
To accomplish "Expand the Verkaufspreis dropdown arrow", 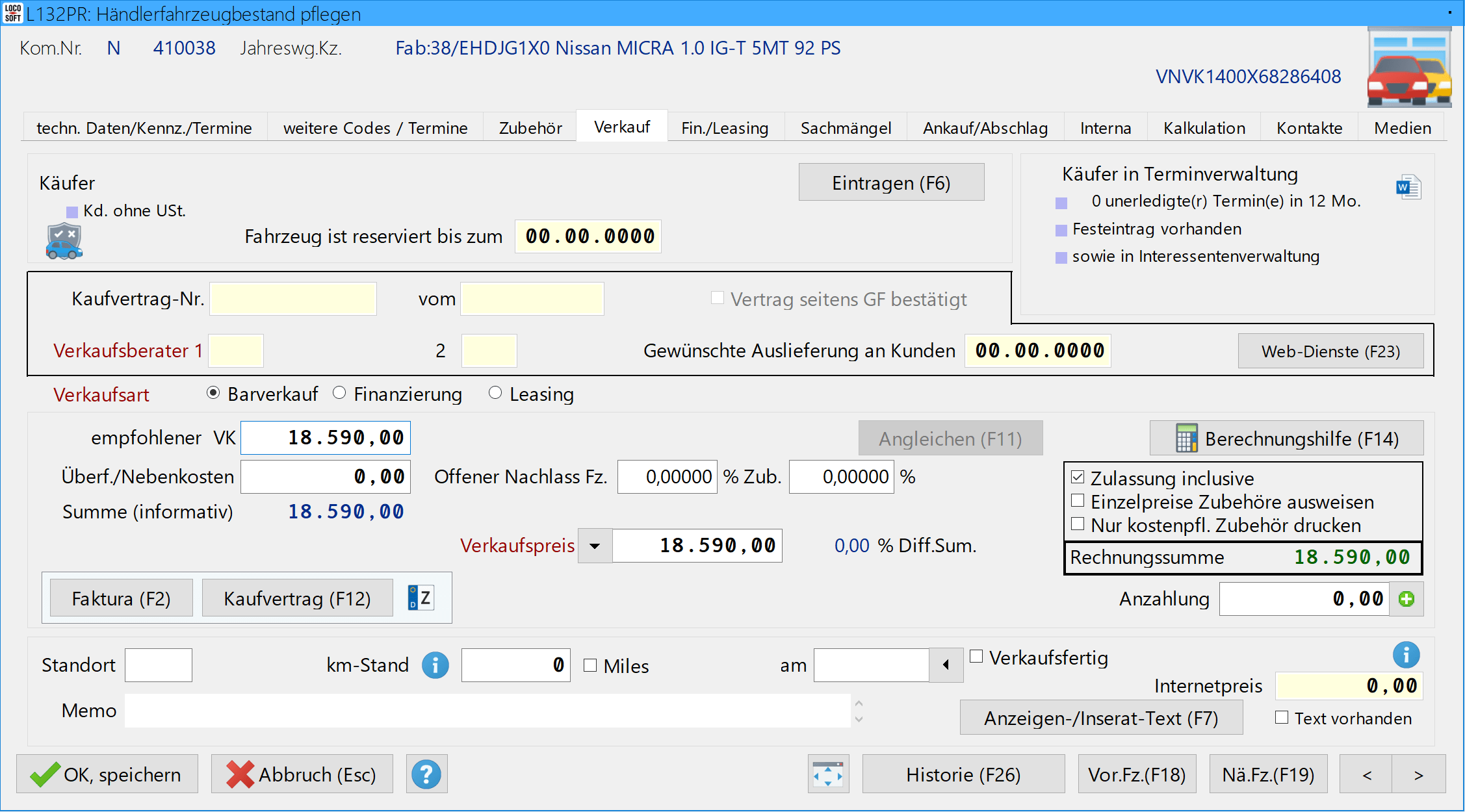I will (595, 546).
